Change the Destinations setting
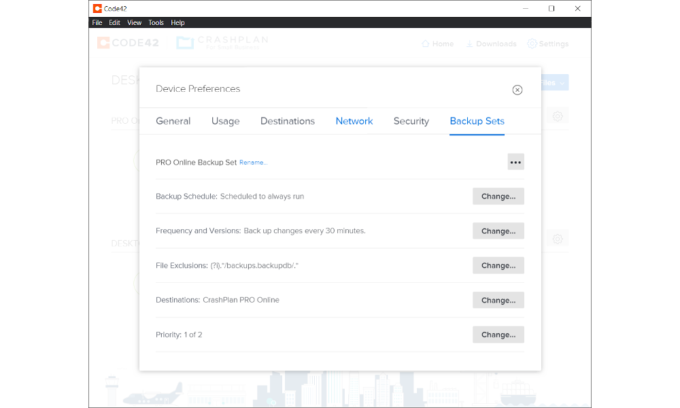This screenshot has height=408, width=680. (x=498, y=300)
